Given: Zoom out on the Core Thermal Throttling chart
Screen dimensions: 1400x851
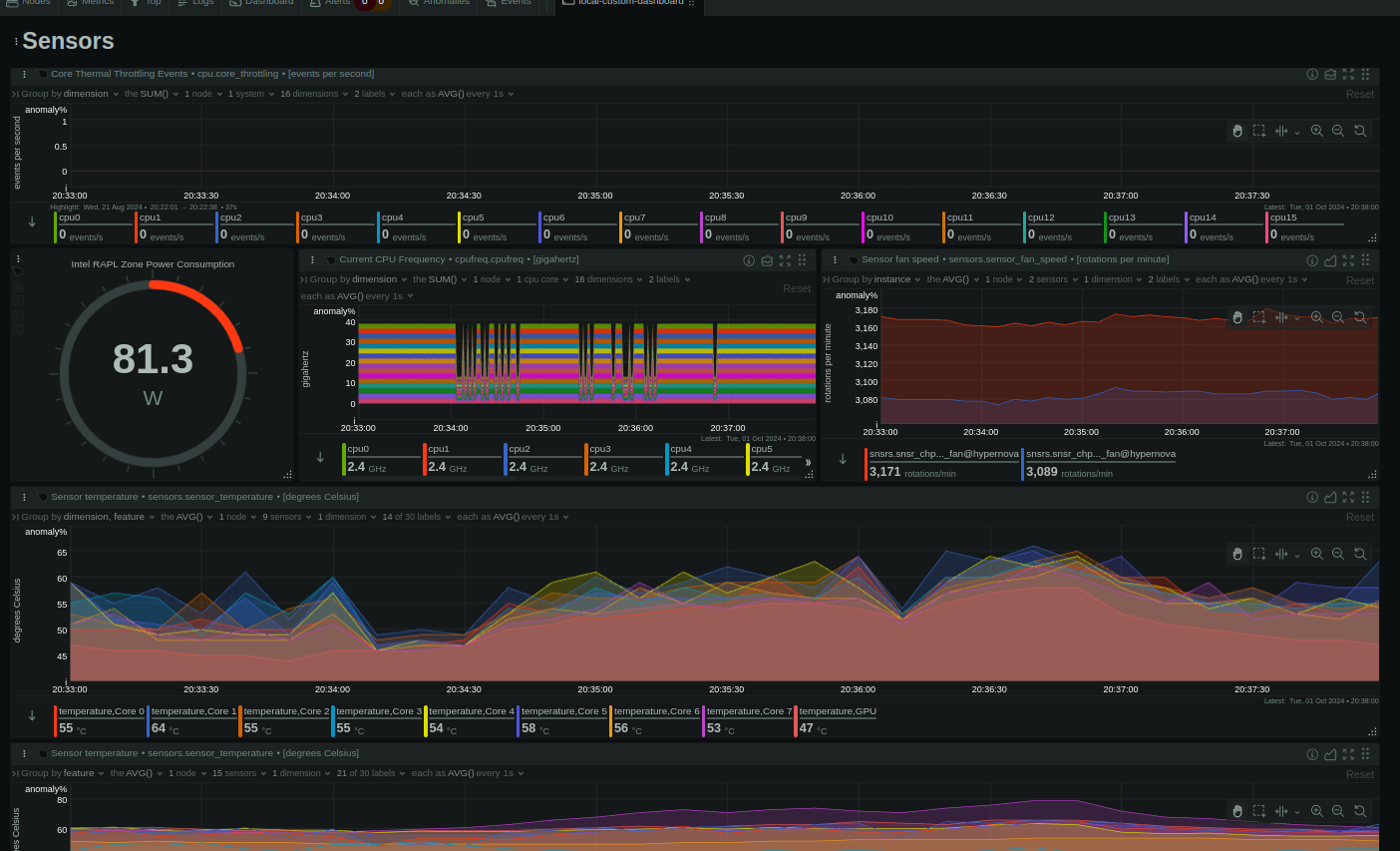Looking at the screenshot, I should pos(1338,131).
